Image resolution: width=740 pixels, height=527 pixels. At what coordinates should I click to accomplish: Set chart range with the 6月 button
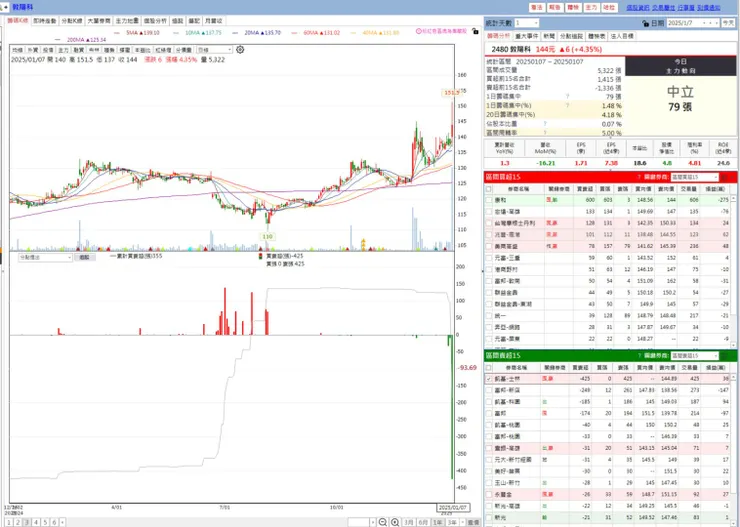[x=423, y=522]
